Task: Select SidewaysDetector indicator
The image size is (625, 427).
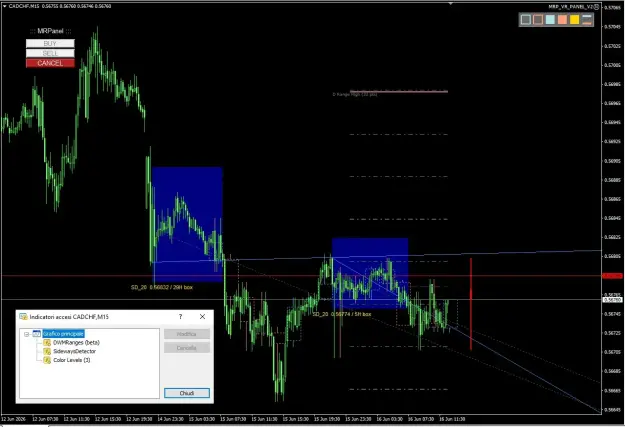Action: pyautogui.click(x=75, y=351)
